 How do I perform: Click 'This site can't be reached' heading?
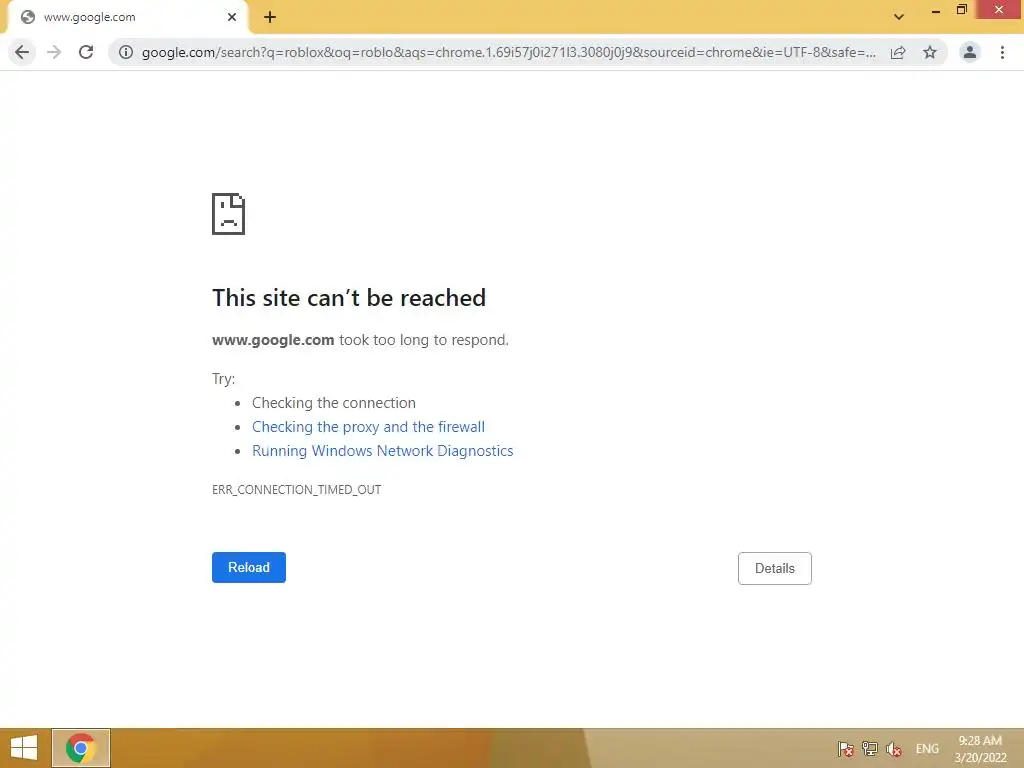click(349, 298)
